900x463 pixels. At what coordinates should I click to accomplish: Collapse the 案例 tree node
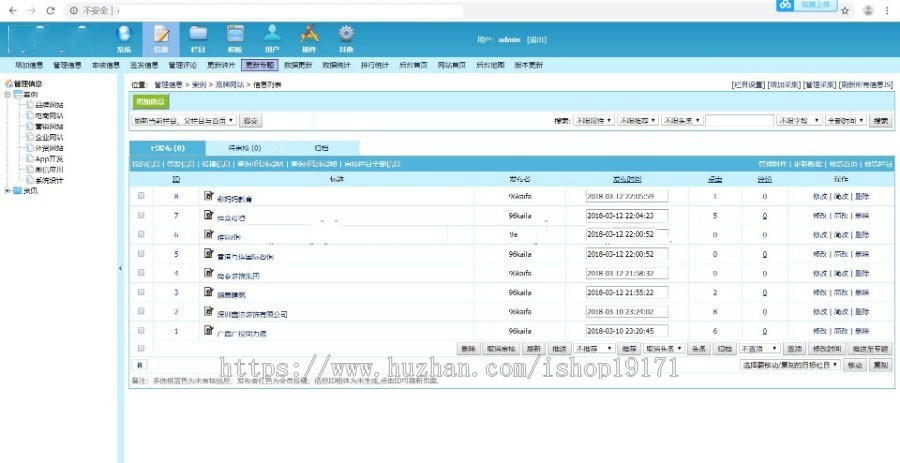(7, 94)
